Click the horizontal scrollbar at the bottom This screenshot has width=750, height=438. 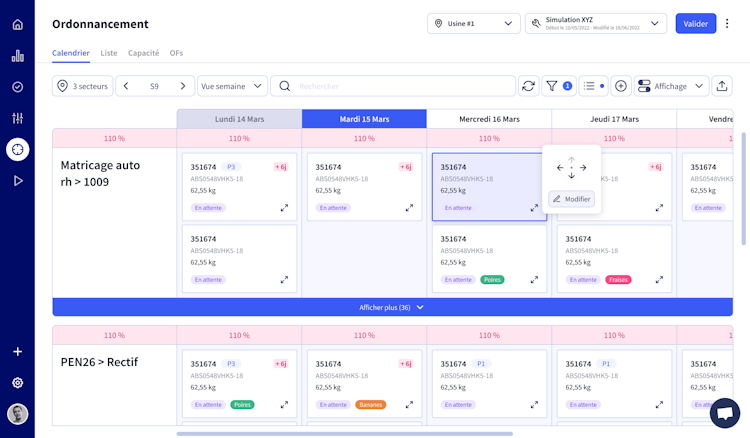(x=344, y=434)
